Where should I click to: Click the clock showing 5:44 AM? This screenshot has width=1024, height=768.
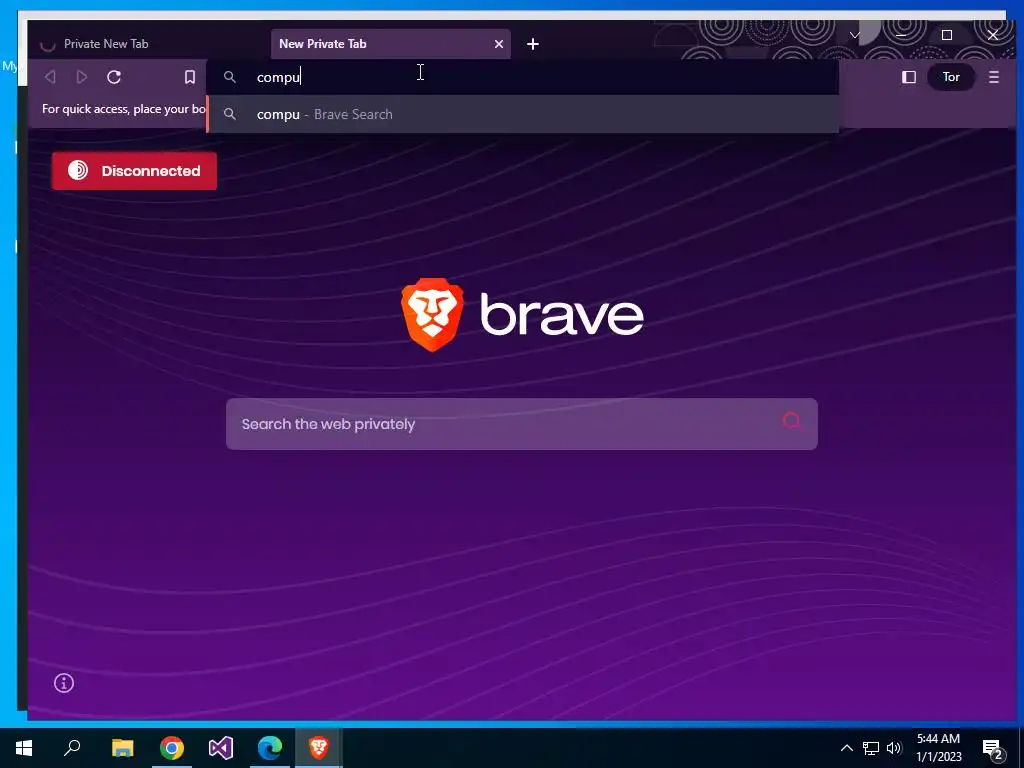[938, 748]
